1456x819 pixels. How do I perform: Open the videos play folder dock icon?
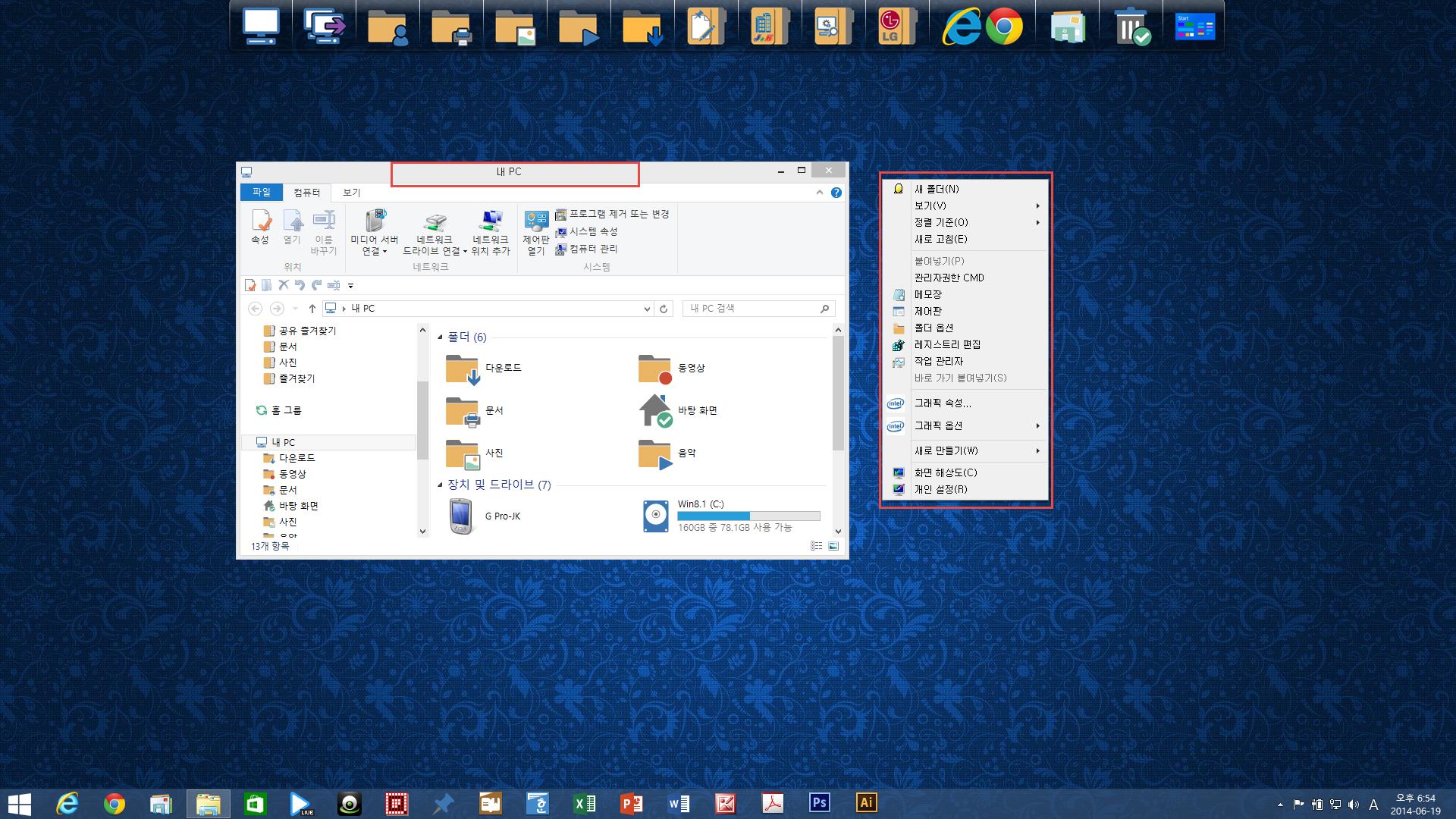coord(579,28)
